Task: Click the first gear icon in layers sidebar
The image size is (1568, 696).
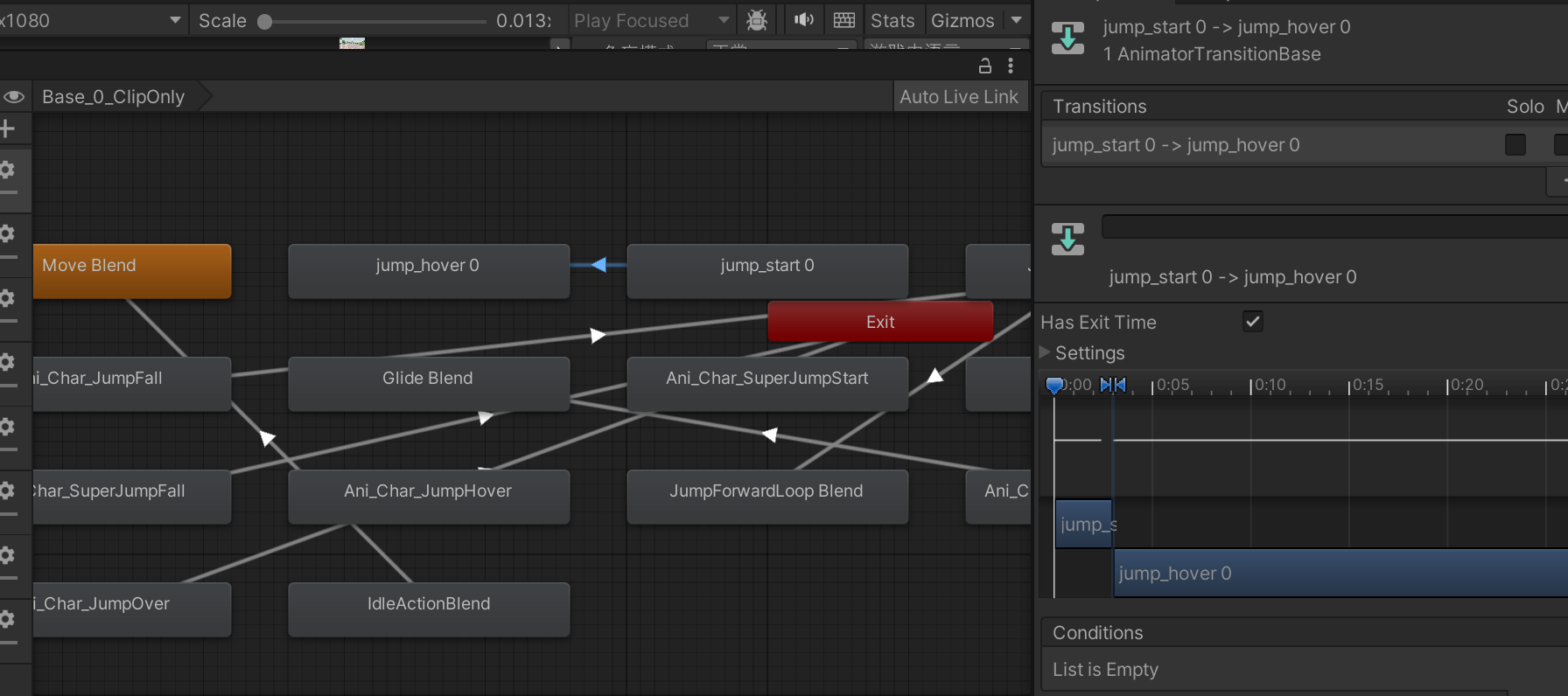Action: [8, 170]
